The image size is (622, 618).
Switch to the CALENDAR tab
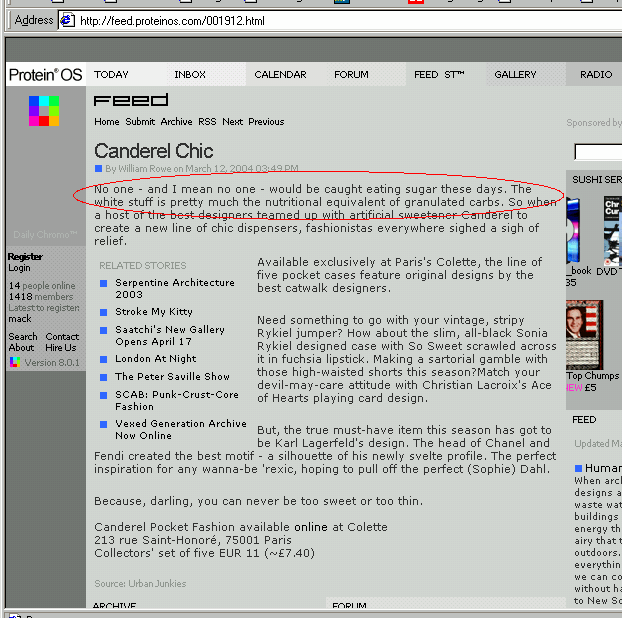(280, 75)
